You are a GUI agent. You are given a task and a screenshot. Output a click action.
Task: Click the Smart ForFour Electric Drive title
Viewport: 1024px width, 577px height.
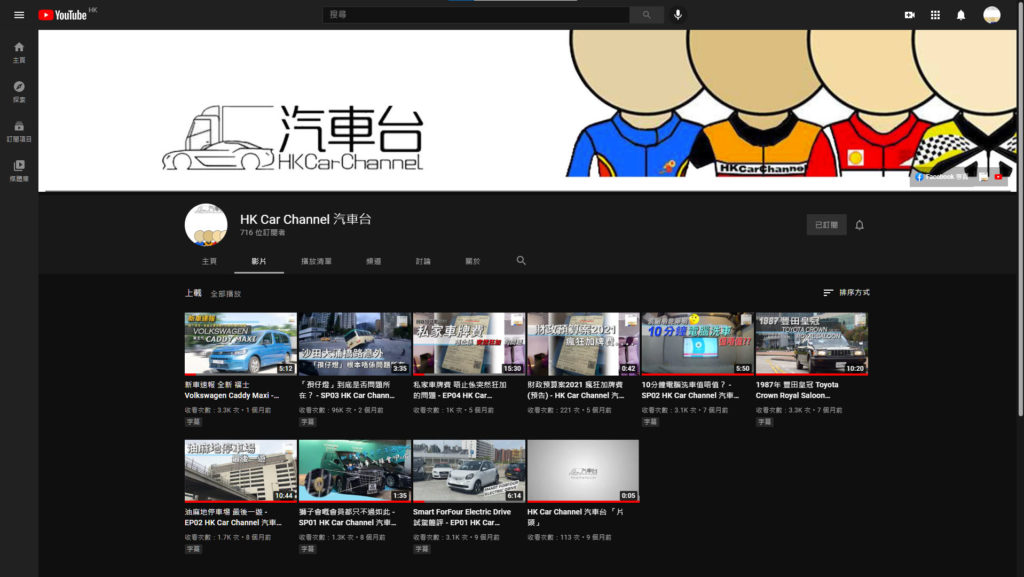coord(462,517)
